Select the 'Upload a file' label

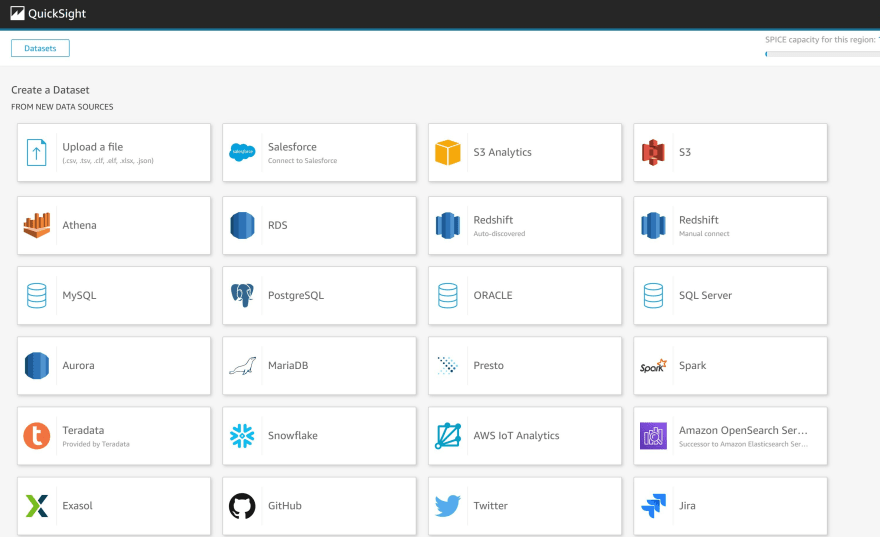(x=93, y=146)
